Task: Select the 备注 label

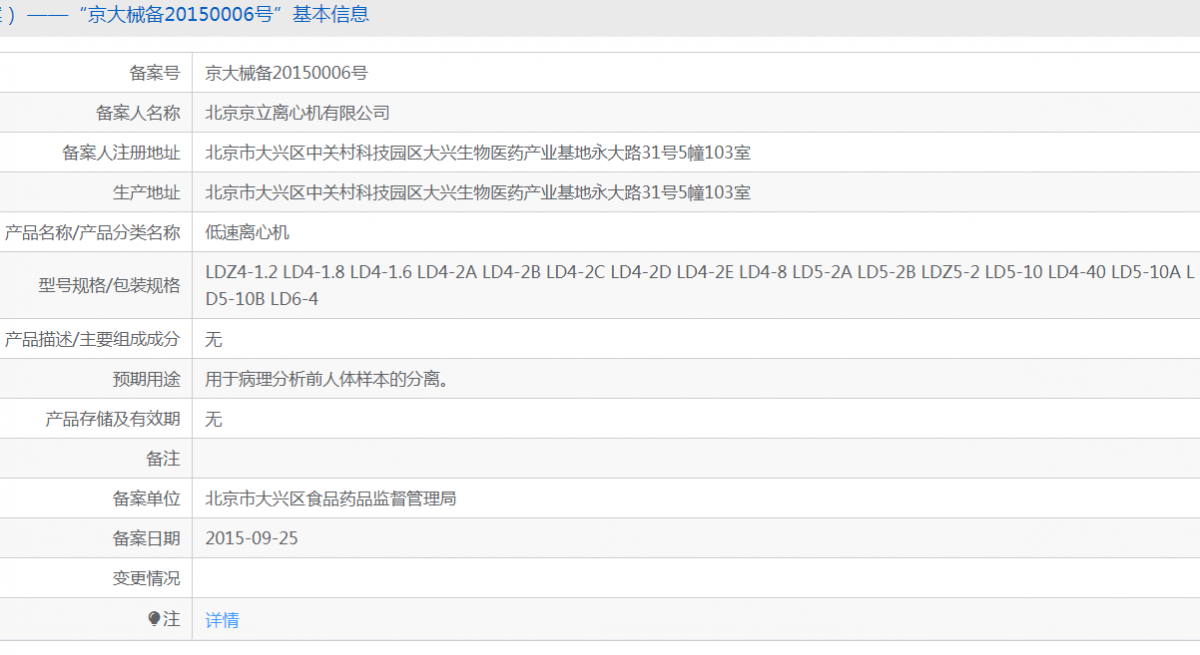Action: 163,459
